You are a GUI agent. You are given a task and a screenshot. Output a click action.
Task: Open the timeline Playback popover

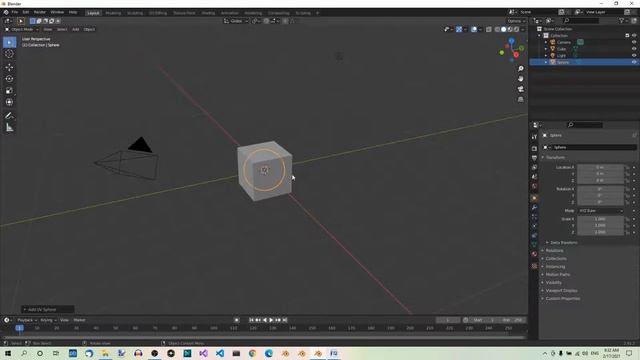(x=27, y=320)
